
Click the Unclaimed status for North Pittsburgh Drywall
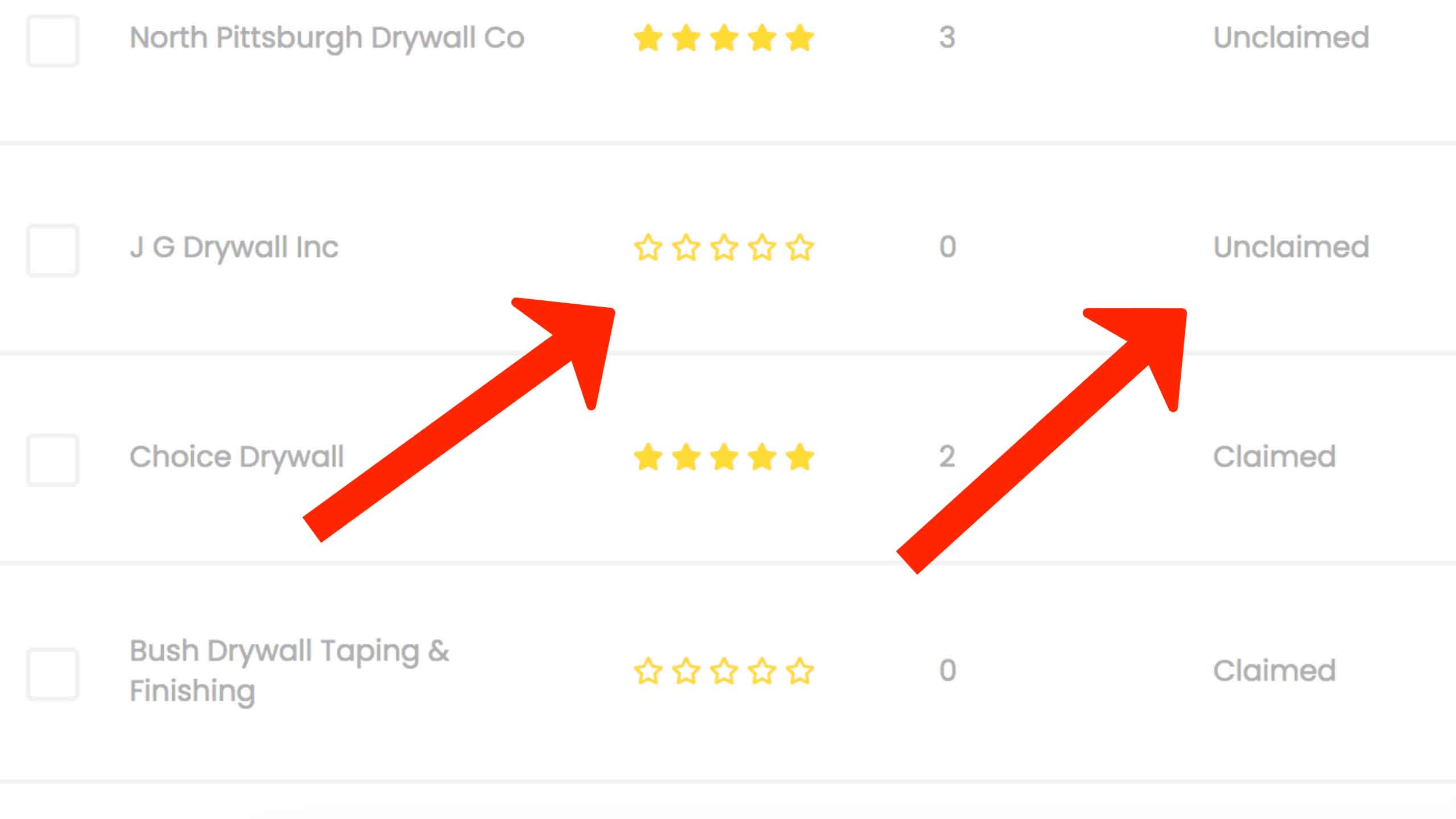point(1291,38)
